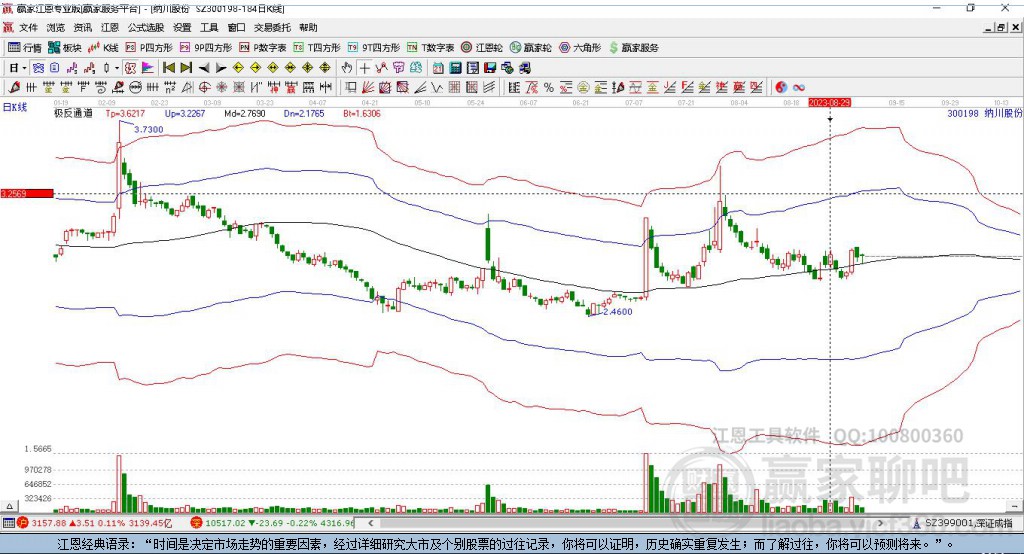Click the bottom-left up triangle button
Screen dimensions: 1024x554
[9, 506]
